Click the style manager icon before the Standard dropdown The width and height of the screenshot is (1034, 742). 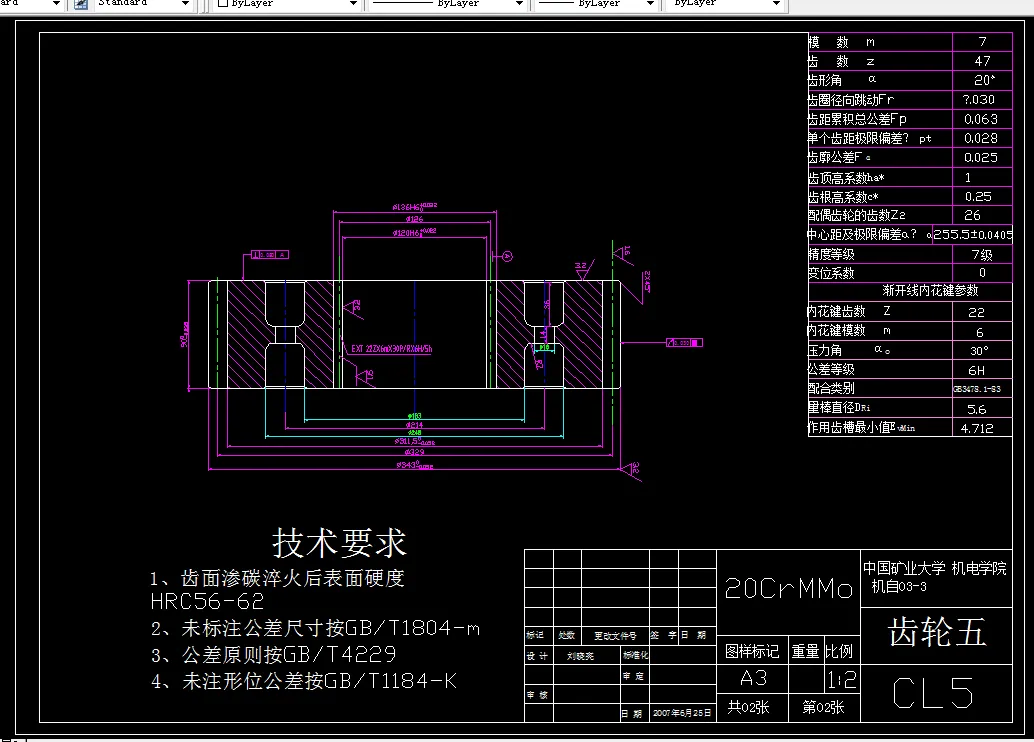80,4
